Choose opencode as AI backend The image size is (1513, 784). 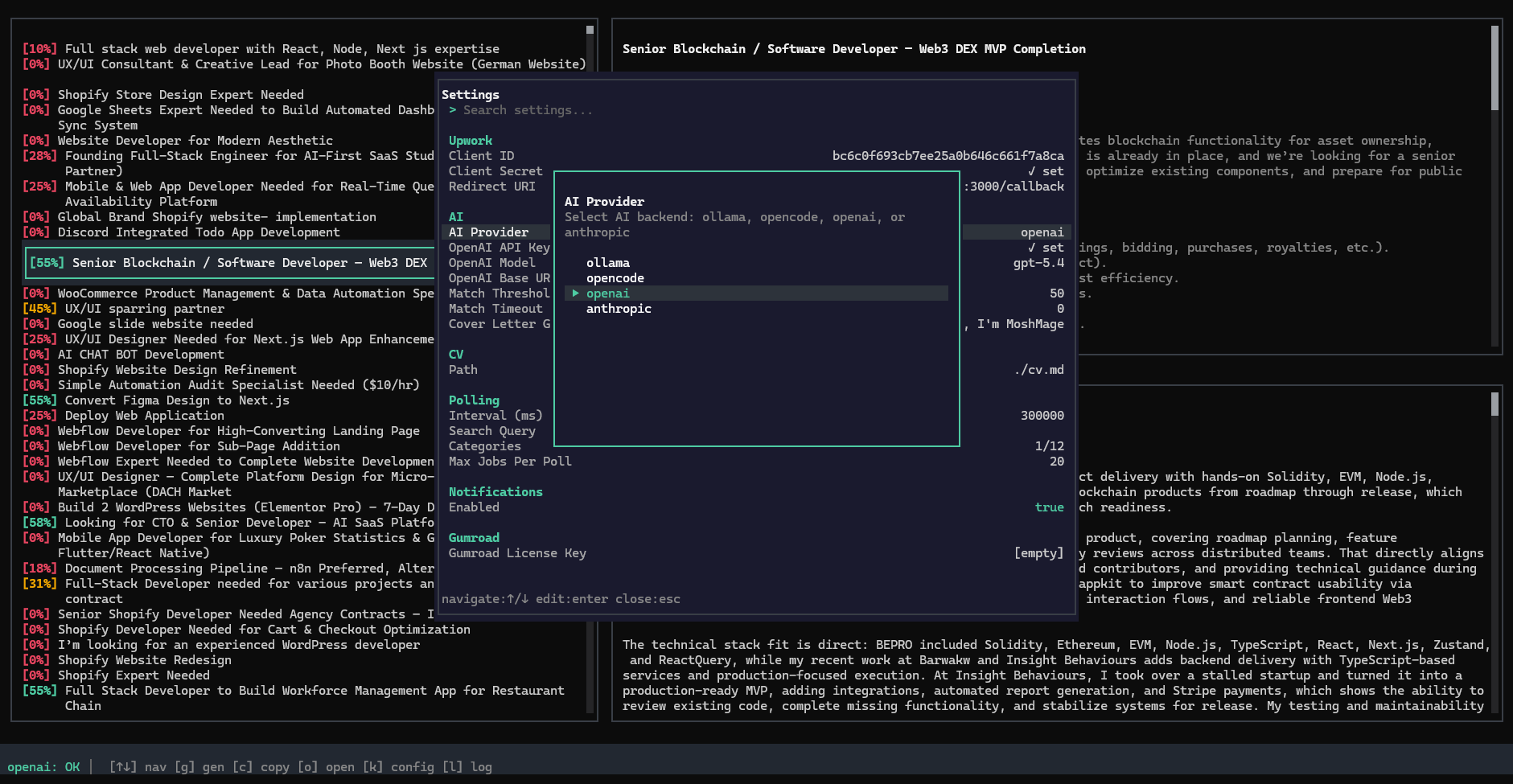(x=615, y=278)
